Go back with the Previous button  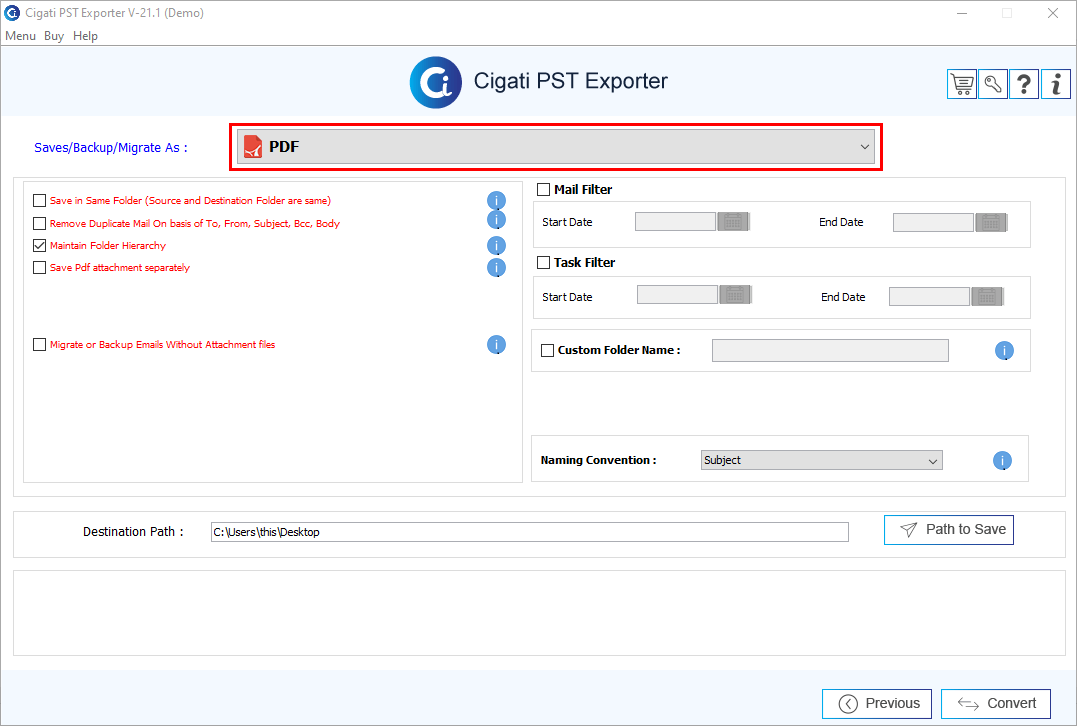click(877, 703)
